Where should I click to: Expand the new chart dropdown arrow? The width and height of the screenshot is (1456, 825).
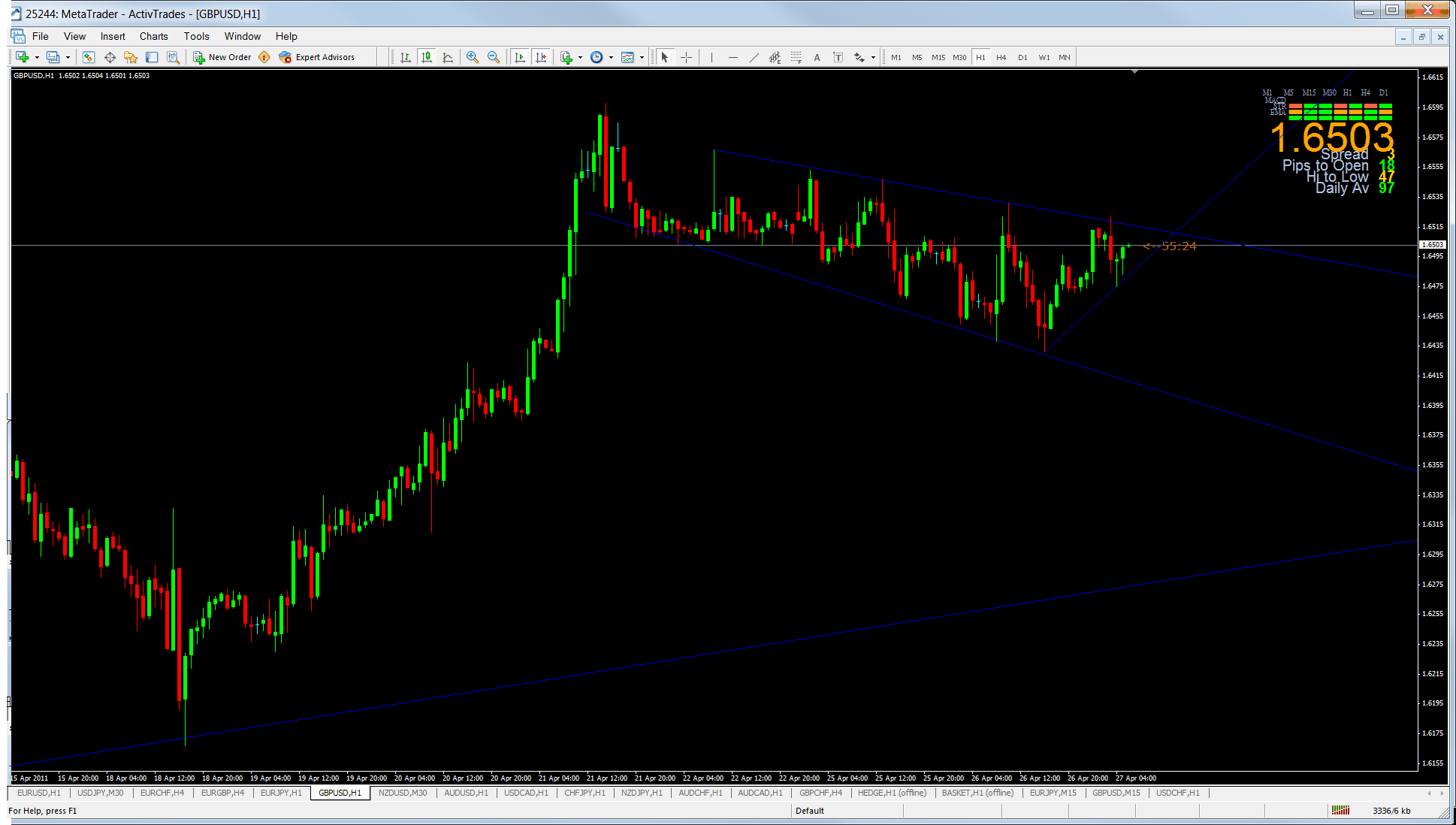[37, 57]
